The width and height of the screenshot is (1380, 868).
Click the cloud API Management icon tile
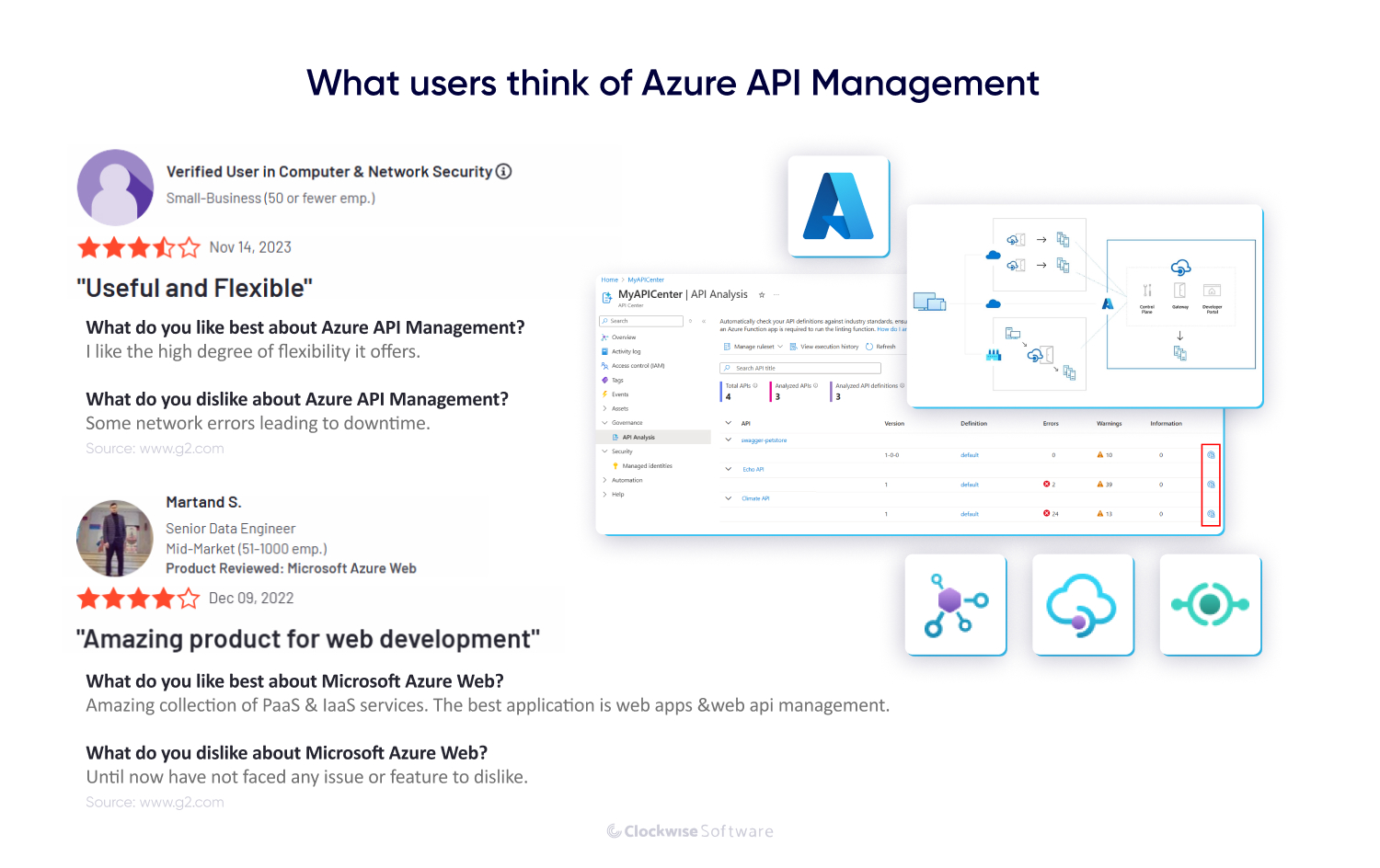coord(1082,605)
